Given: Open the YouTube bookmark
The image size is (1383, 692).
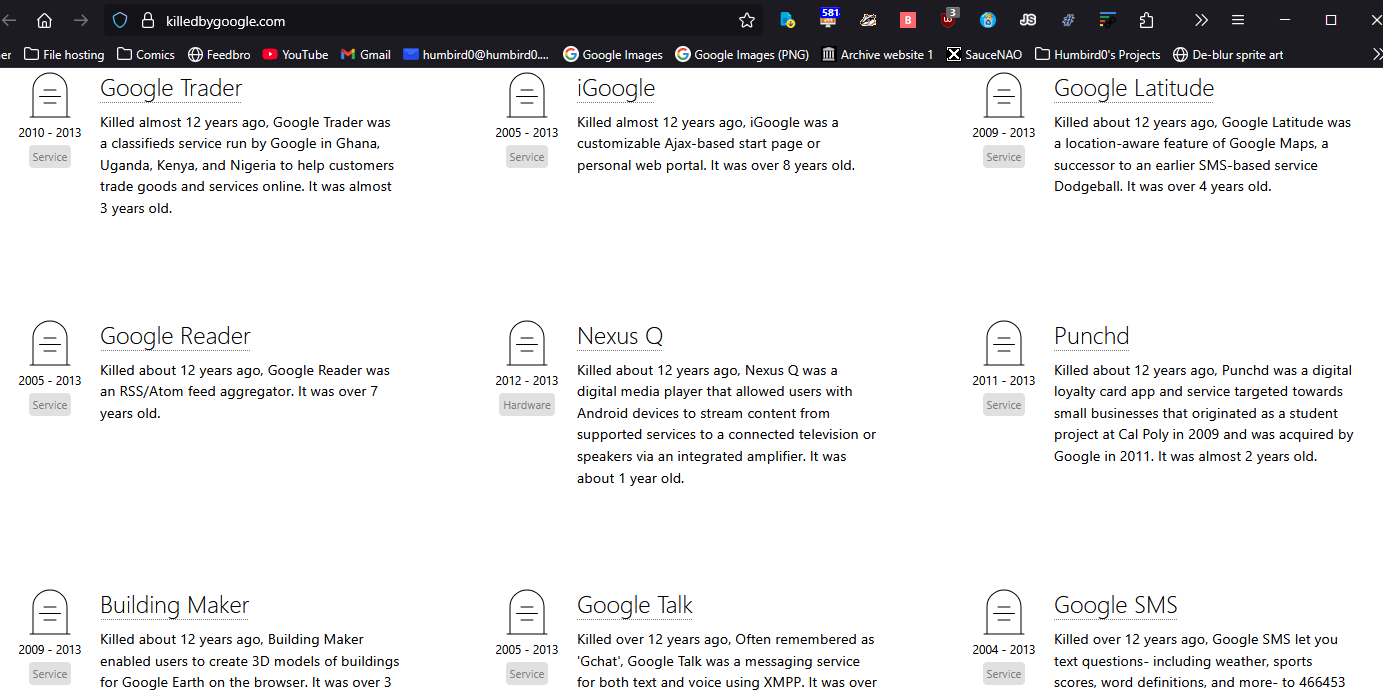Looking at the screenshot, I should [295, 54].
